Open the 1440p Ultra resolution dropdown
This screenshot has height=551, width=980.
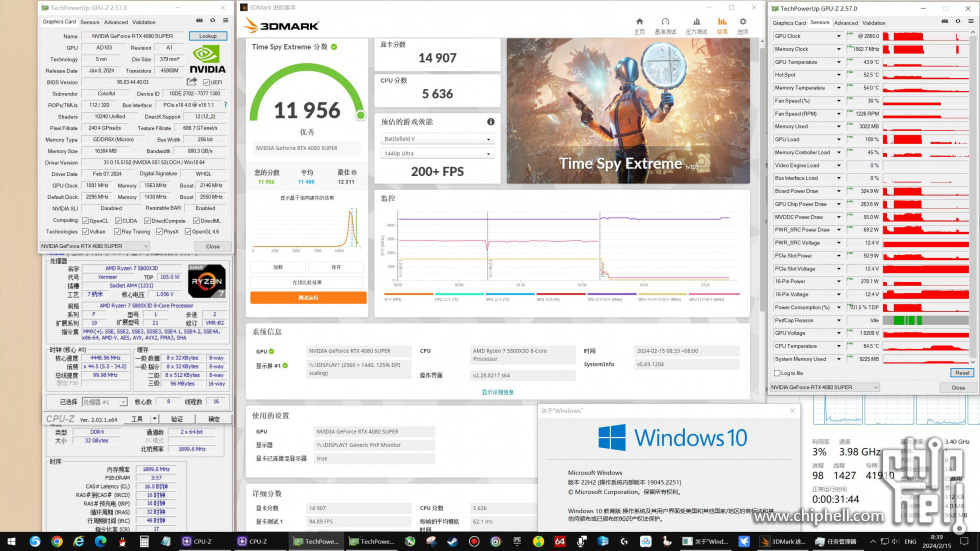(437, 153)
